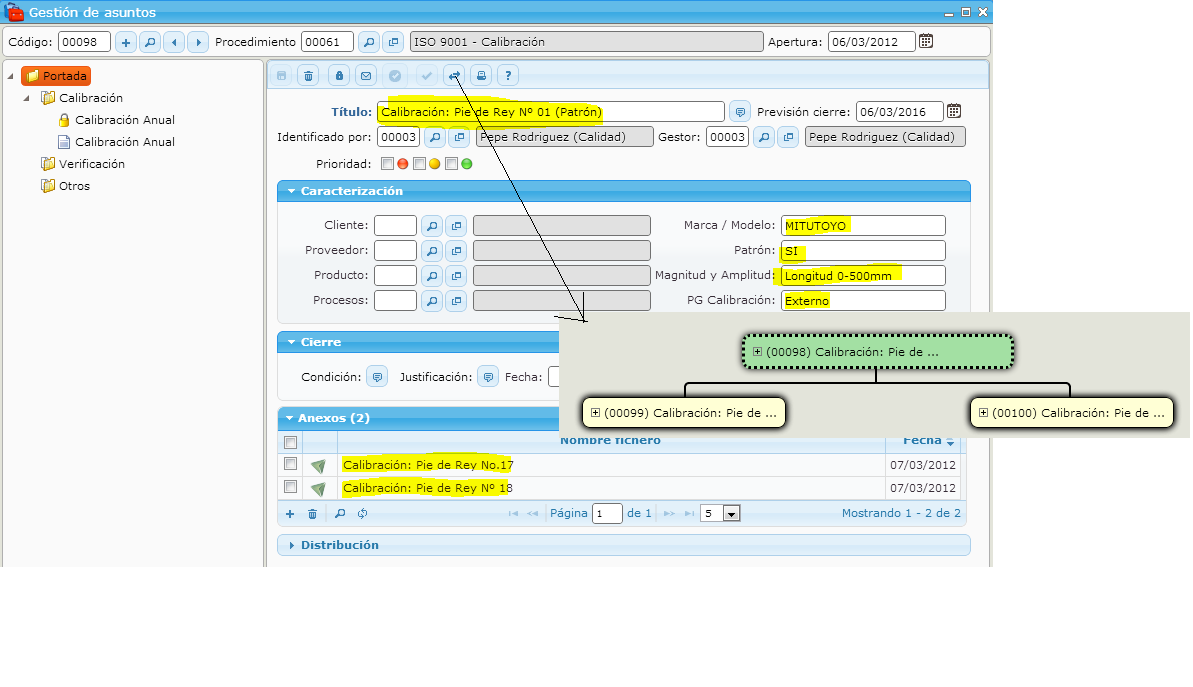Click the printer icon in toolbar
Viewport: 1193px width, 687px height.
pyautogui.click(x=481, y=75)
